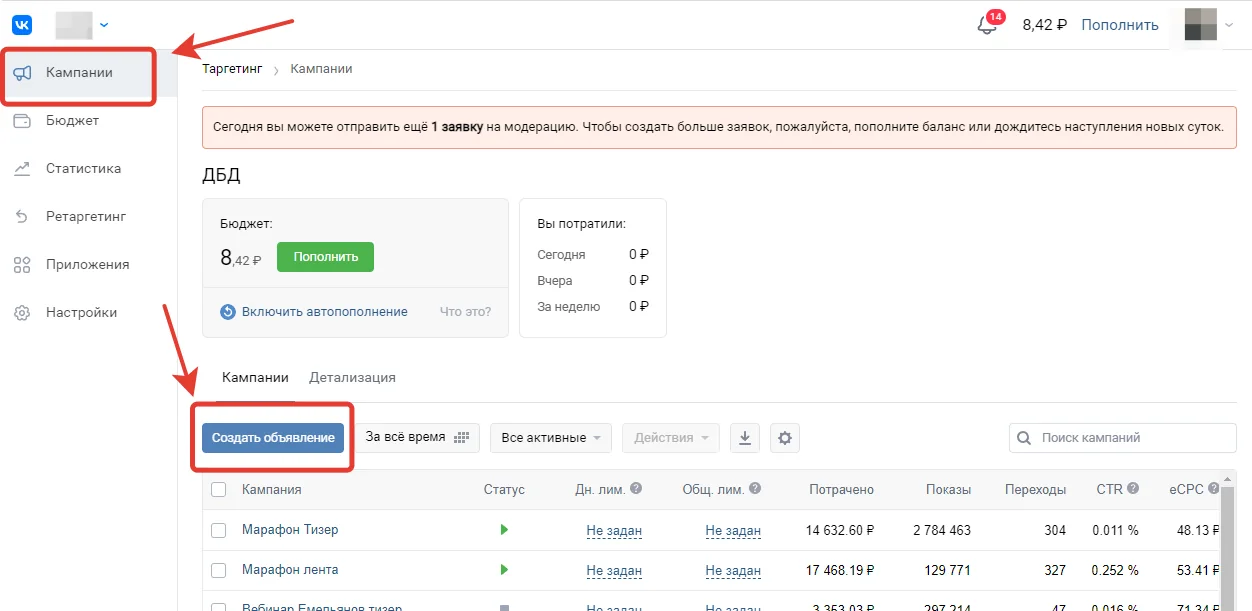Click help icon beside Дн. лим. header

click(x=636, y=489)
